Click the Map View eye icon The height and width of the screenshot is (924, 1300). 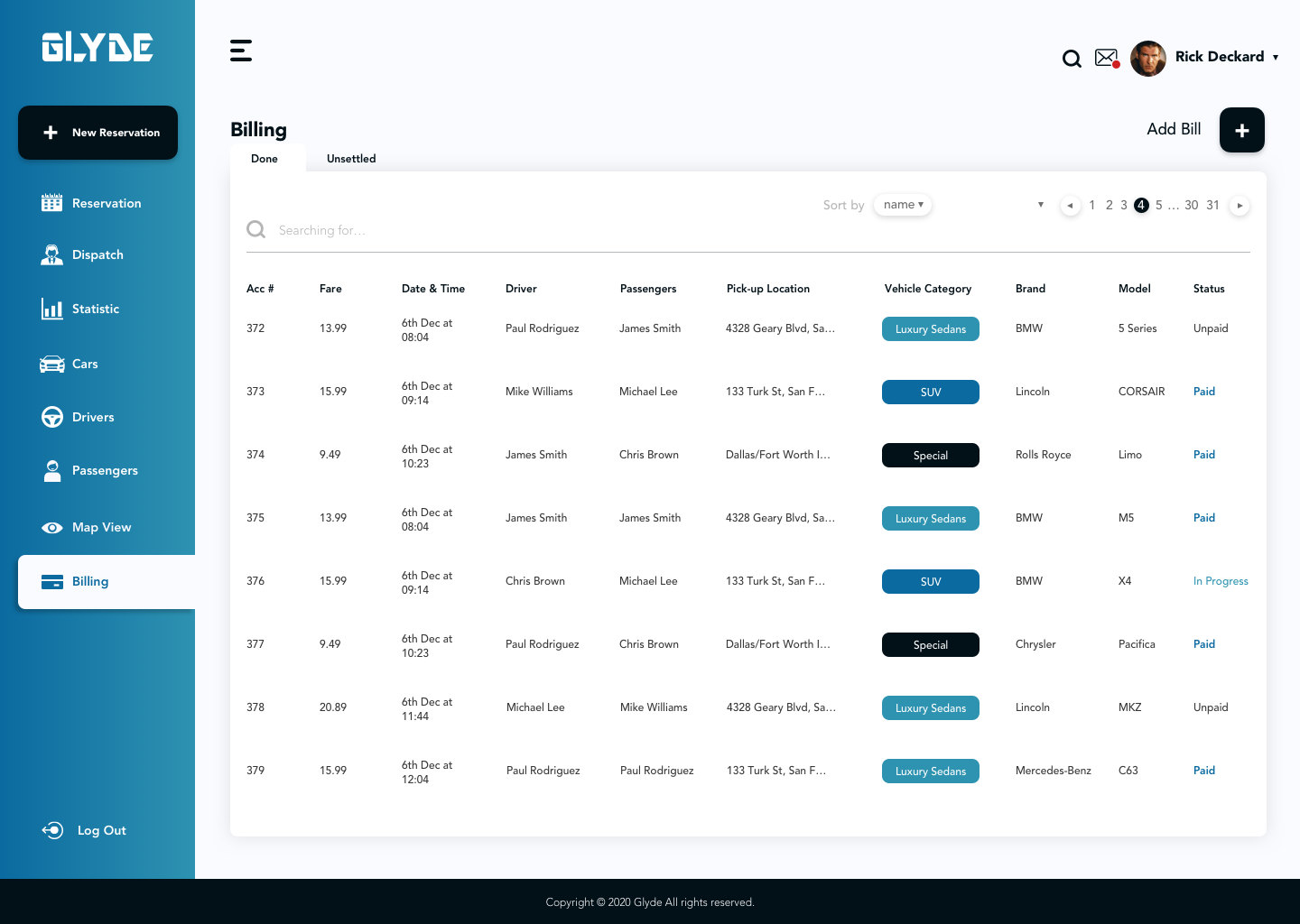pos(52,528)
